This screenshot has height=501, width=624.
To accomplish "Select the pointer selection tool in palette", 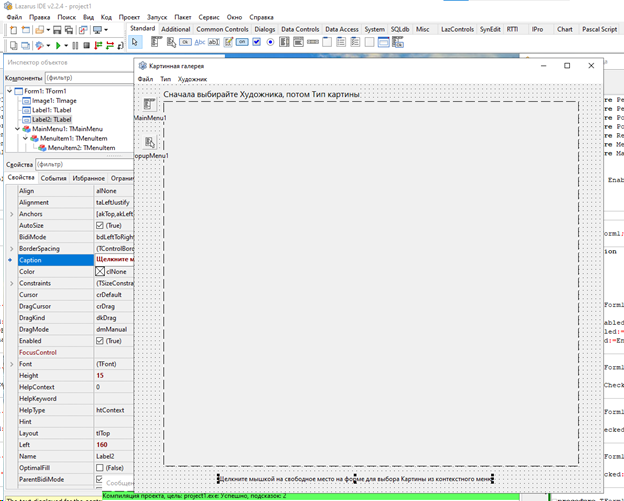I will (135, 42).
